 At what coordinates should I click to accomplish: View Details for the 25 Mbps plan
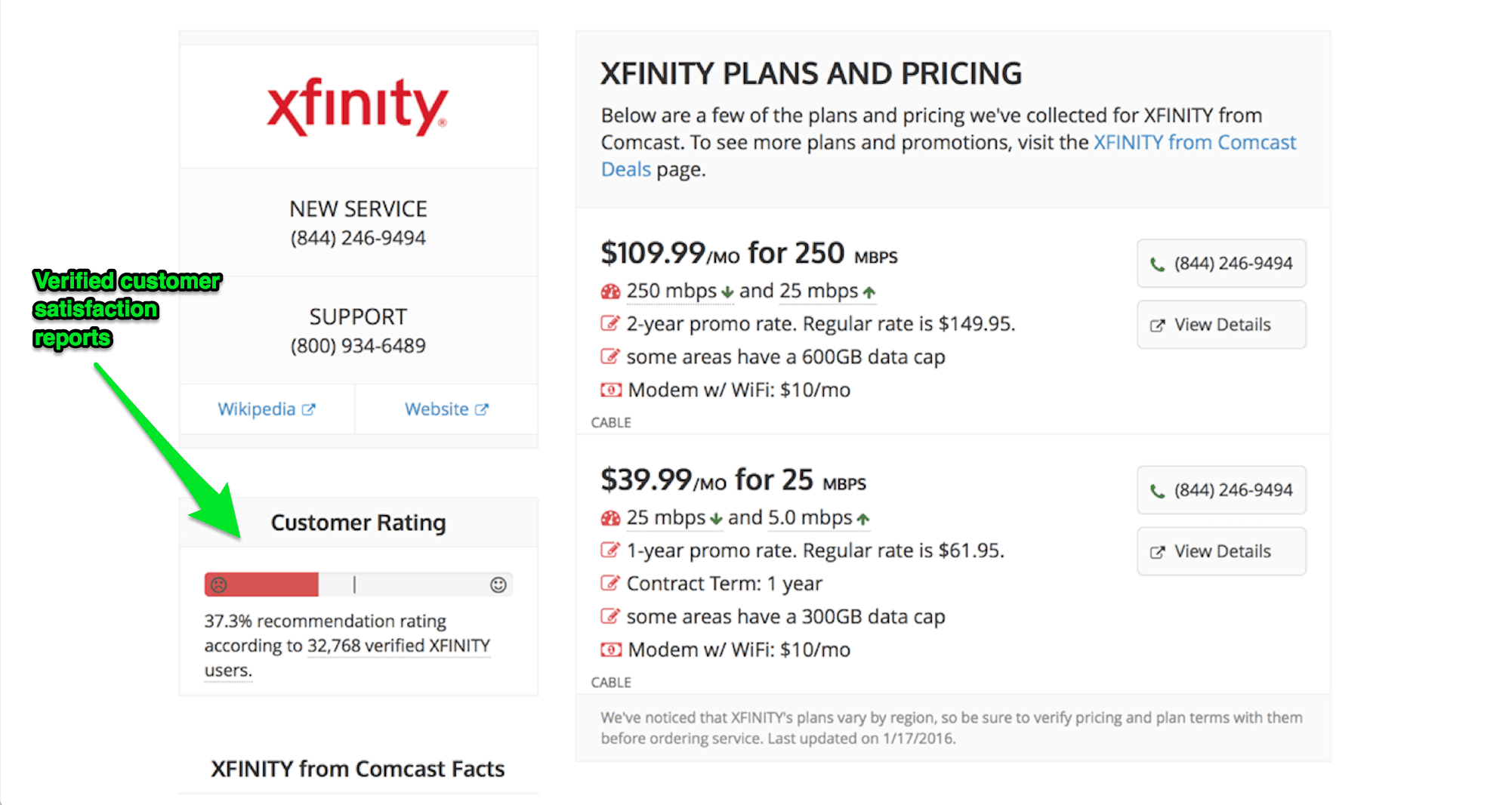1221,551
